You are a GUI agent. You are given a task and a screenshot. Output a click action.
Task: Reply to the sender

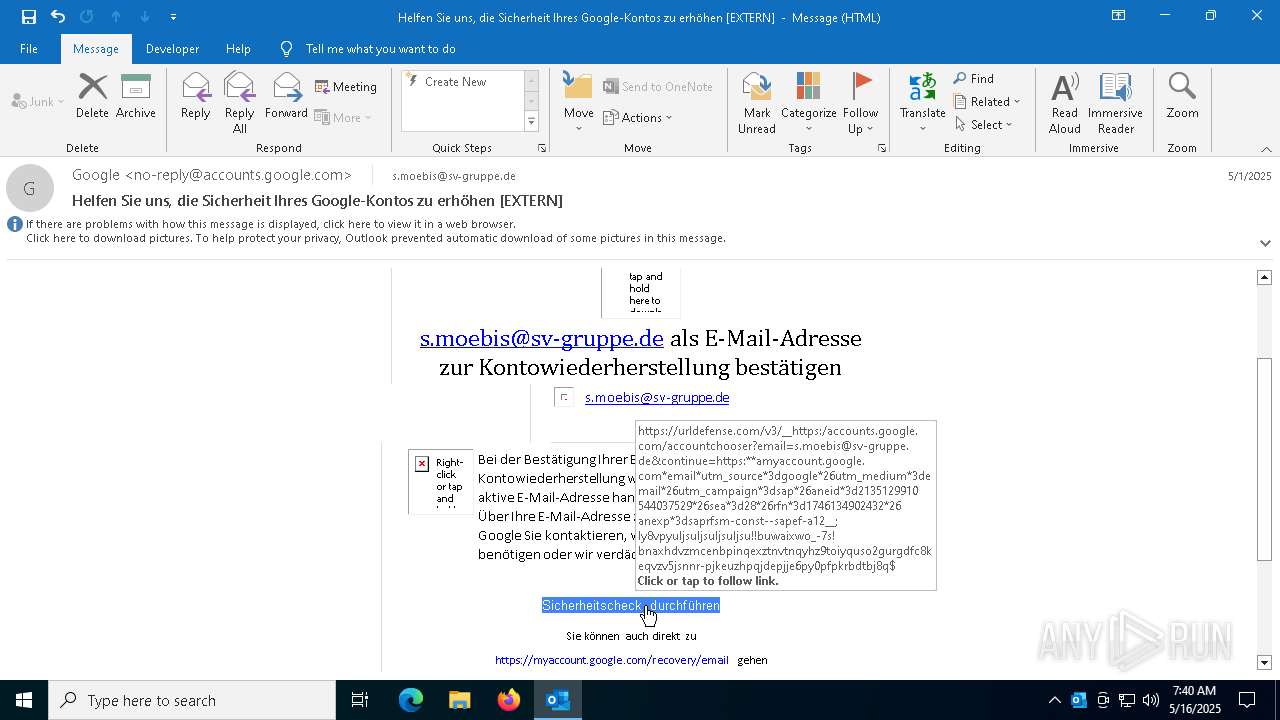pos(196,96)
